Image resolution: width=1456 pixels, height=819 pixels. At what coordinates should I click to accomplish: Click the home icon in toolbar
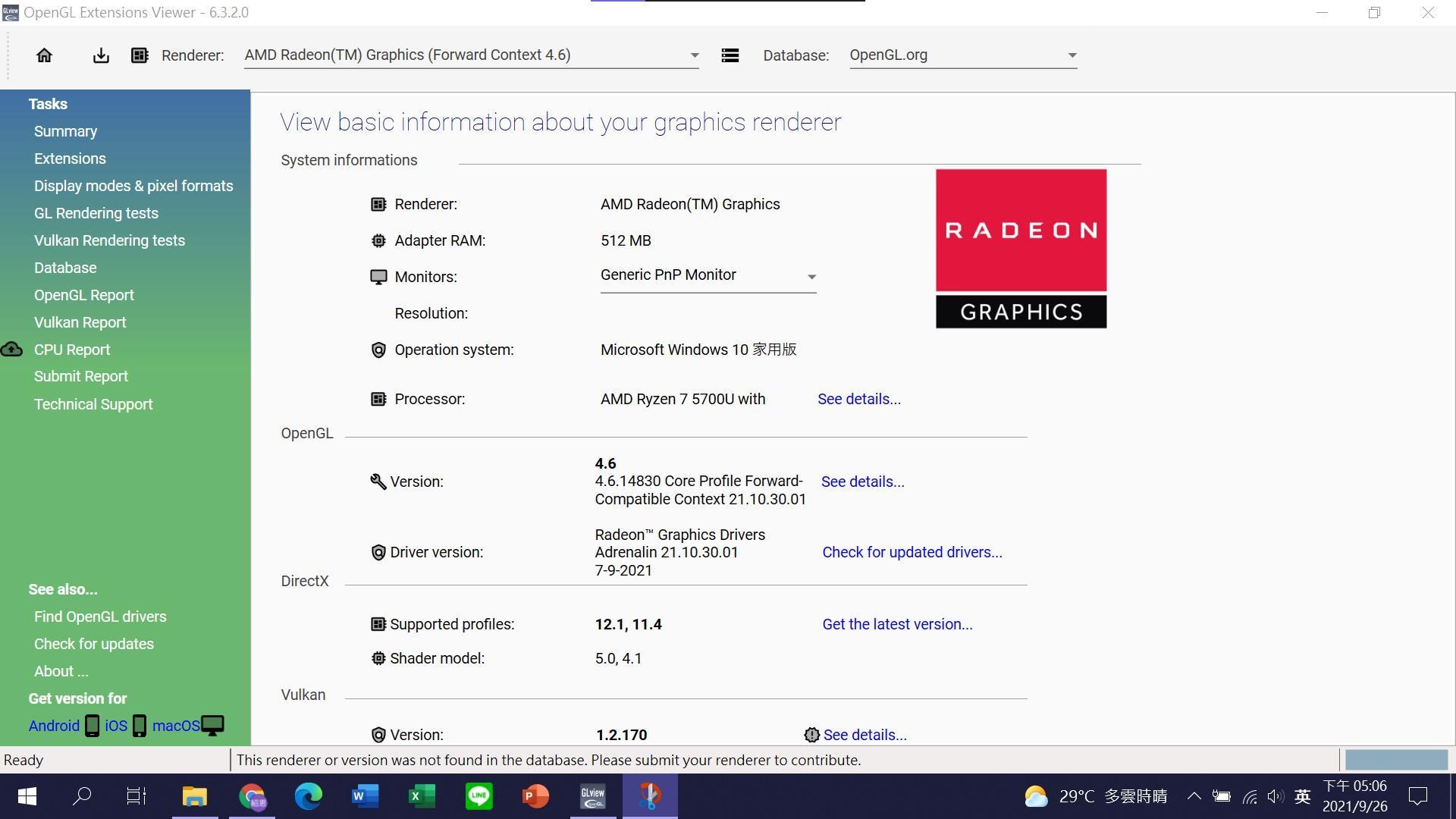click(x=44, y=55)
